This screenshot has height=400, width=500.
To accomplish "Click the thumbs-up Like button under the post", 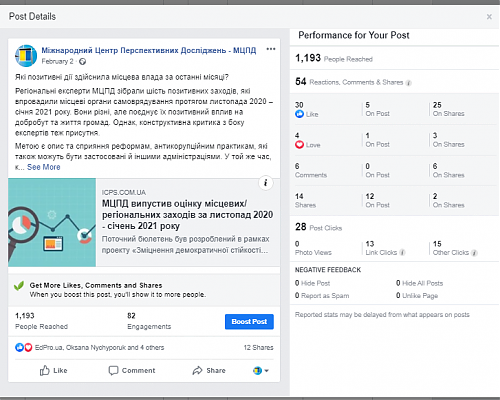I will (53, 370).
